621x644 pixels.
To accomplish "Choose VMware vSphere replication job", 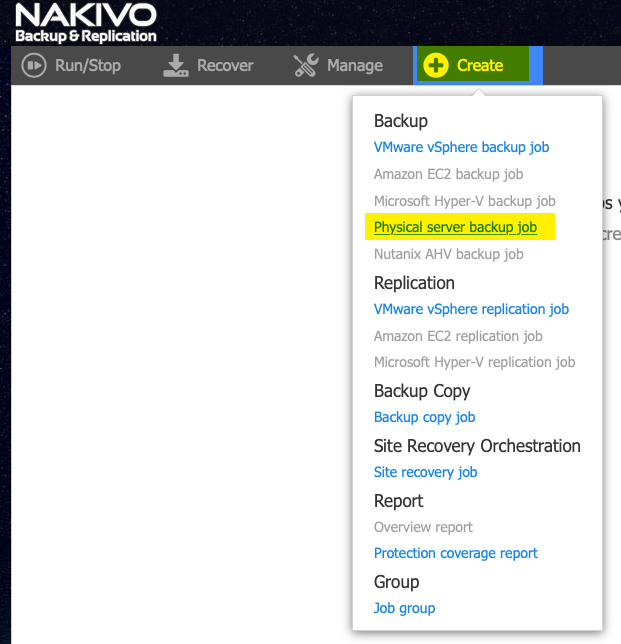I will [x=471, y=309].
